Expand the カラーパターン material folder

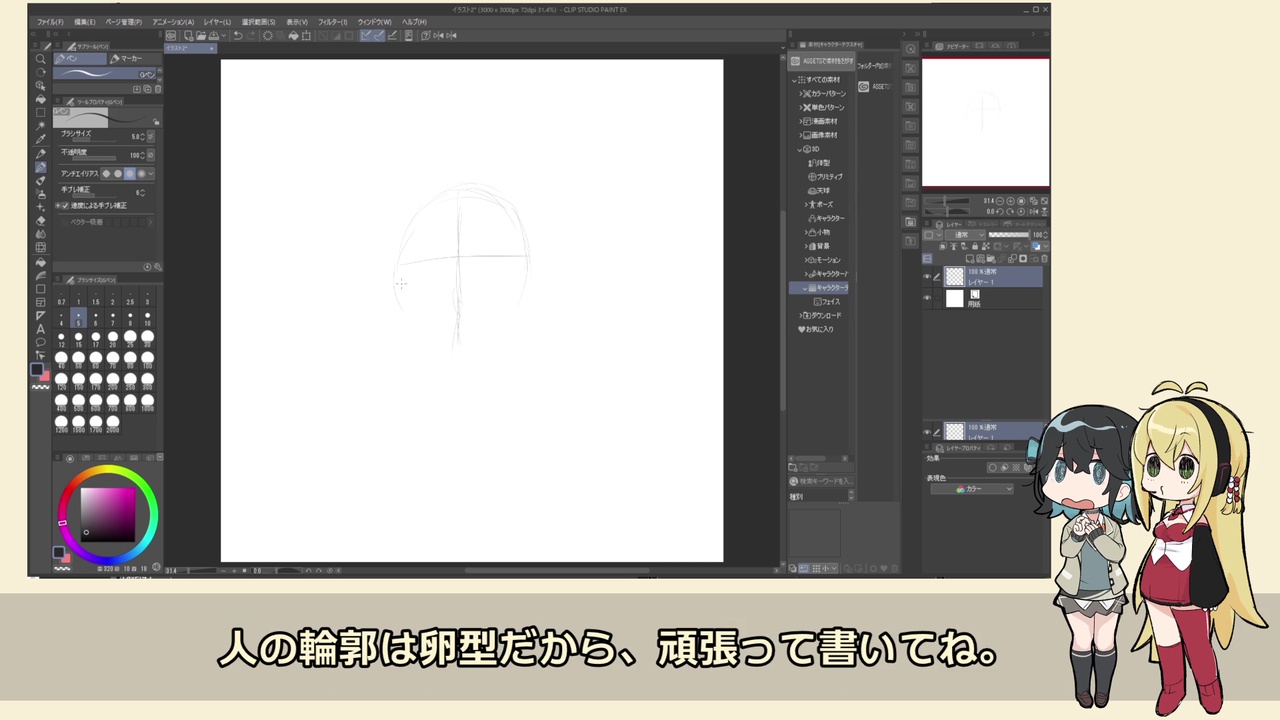coord(802,94)
